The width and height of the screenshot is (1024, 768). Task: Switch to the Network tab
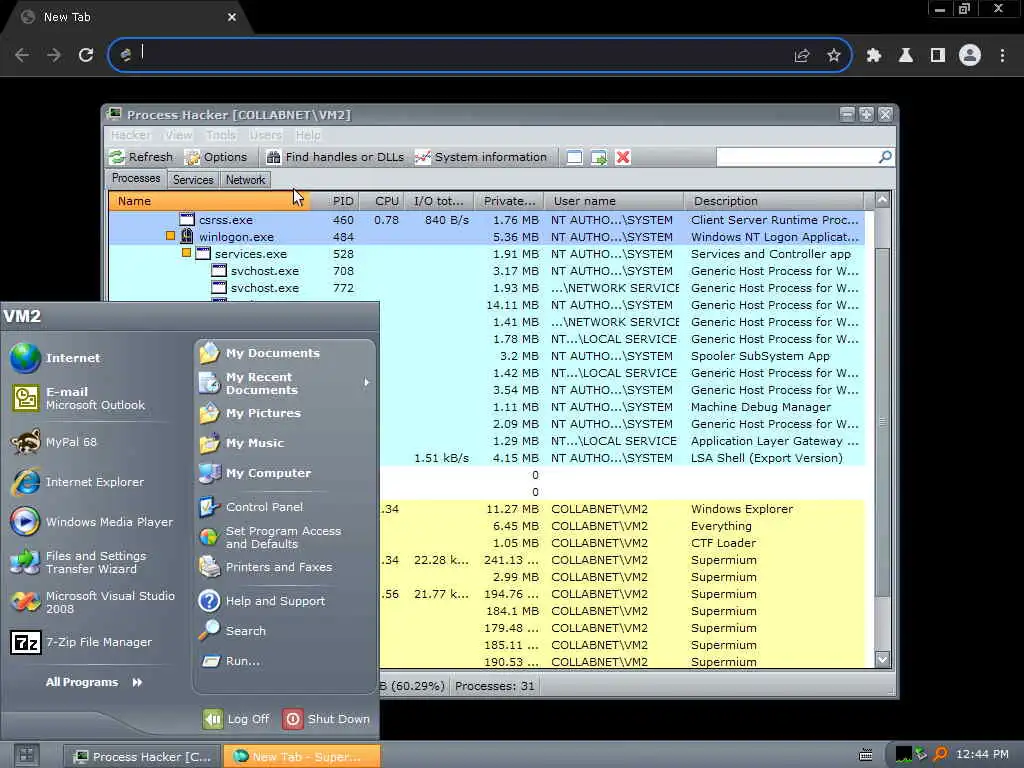[245, 180]
